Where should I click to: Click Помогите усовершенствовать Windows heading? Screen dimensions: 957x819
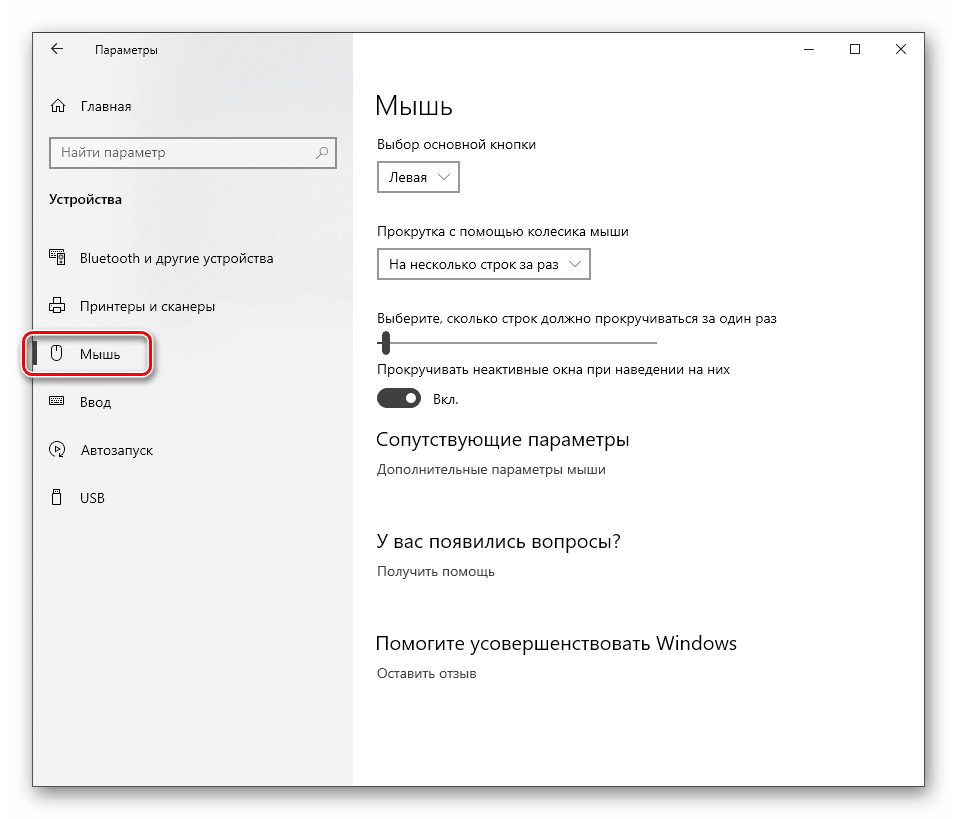pyautogui.click(x=556, y=643)
